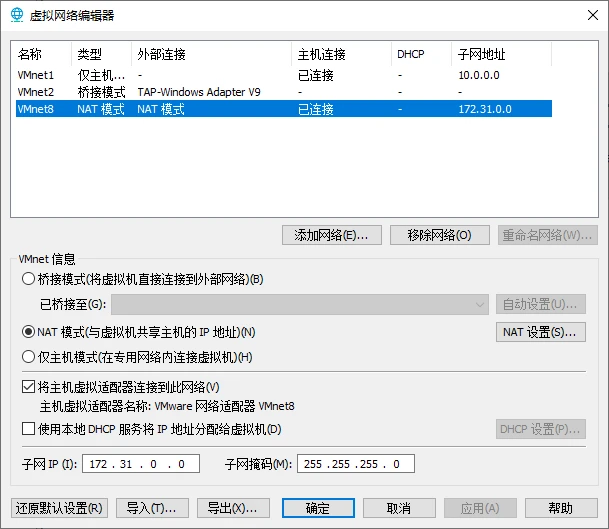Screen dimensions: 609x529
Task: Click the 子网掩码 input field
Action: 356,464
